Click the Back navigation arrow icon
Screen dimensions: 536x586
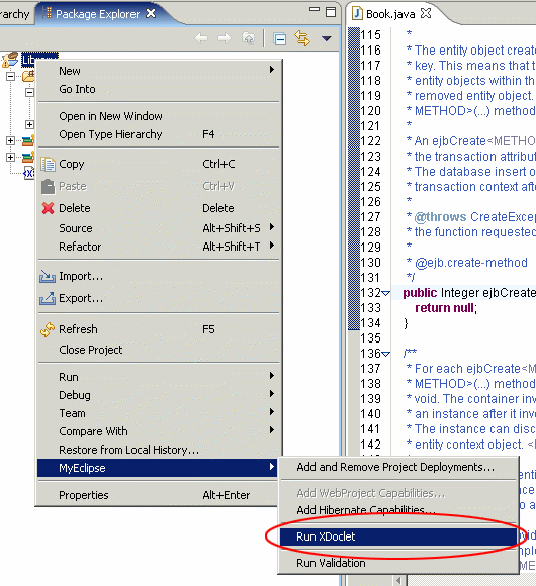(201, 38)
